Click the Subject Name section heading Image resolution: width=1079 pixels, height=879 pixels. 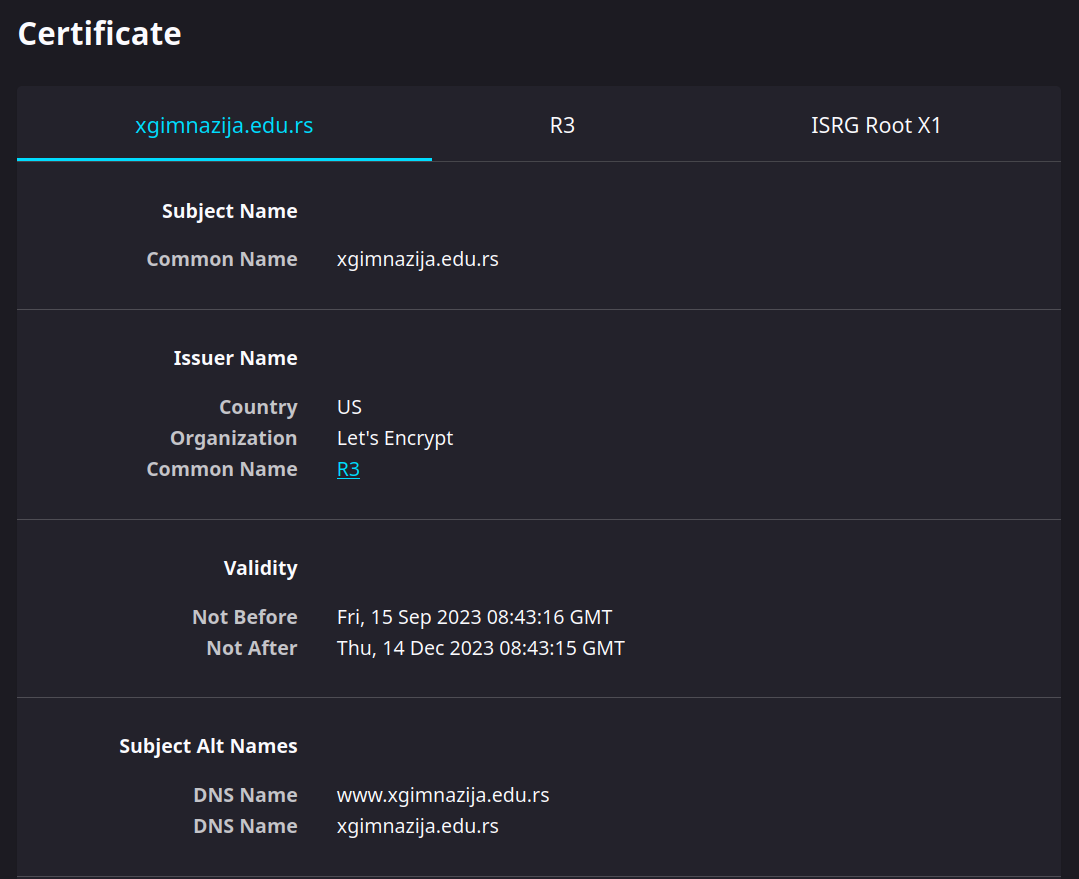(x=230, y=211)
